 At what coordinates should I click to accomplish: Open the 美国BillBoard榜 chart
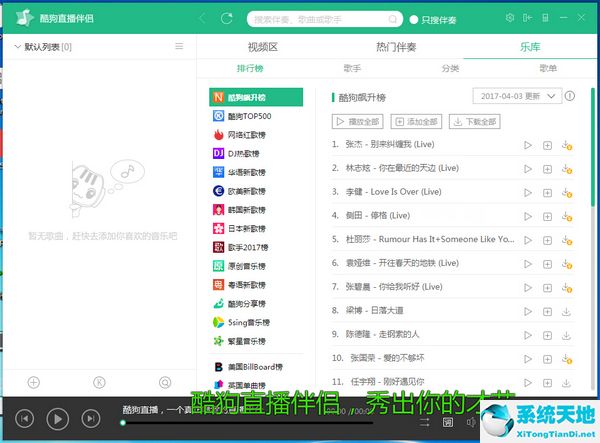point(256,366)
